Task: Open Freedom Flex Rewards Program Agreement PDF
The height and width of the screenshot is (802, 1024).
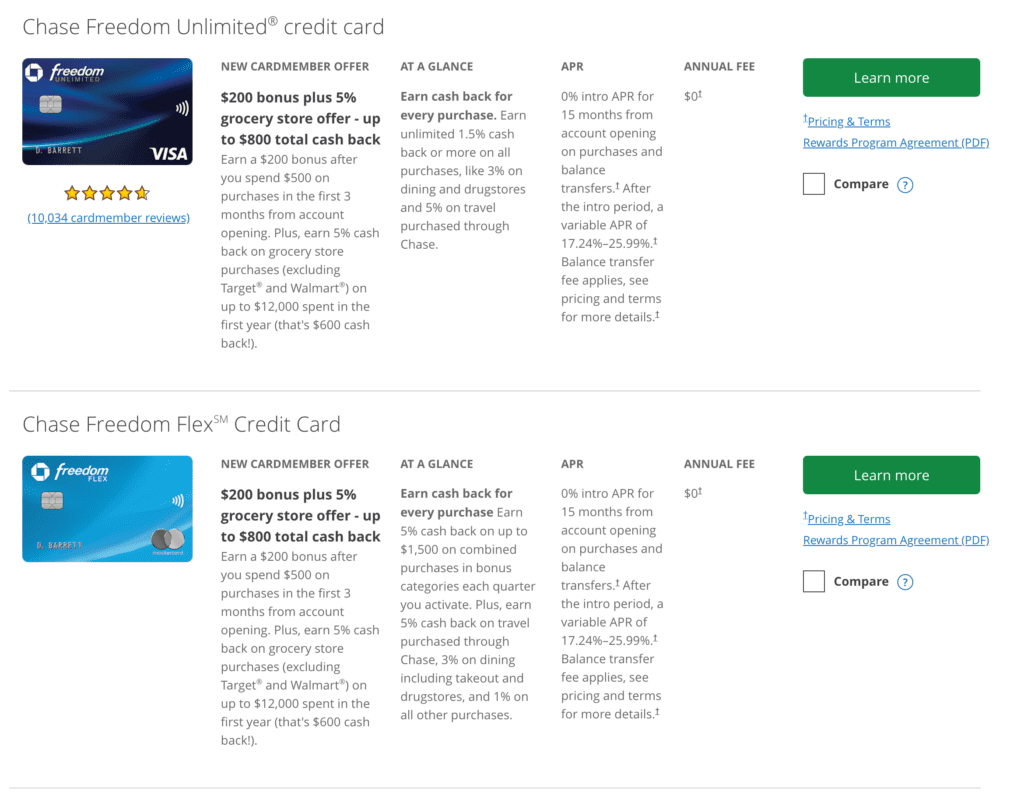Action: coord(895,540)
